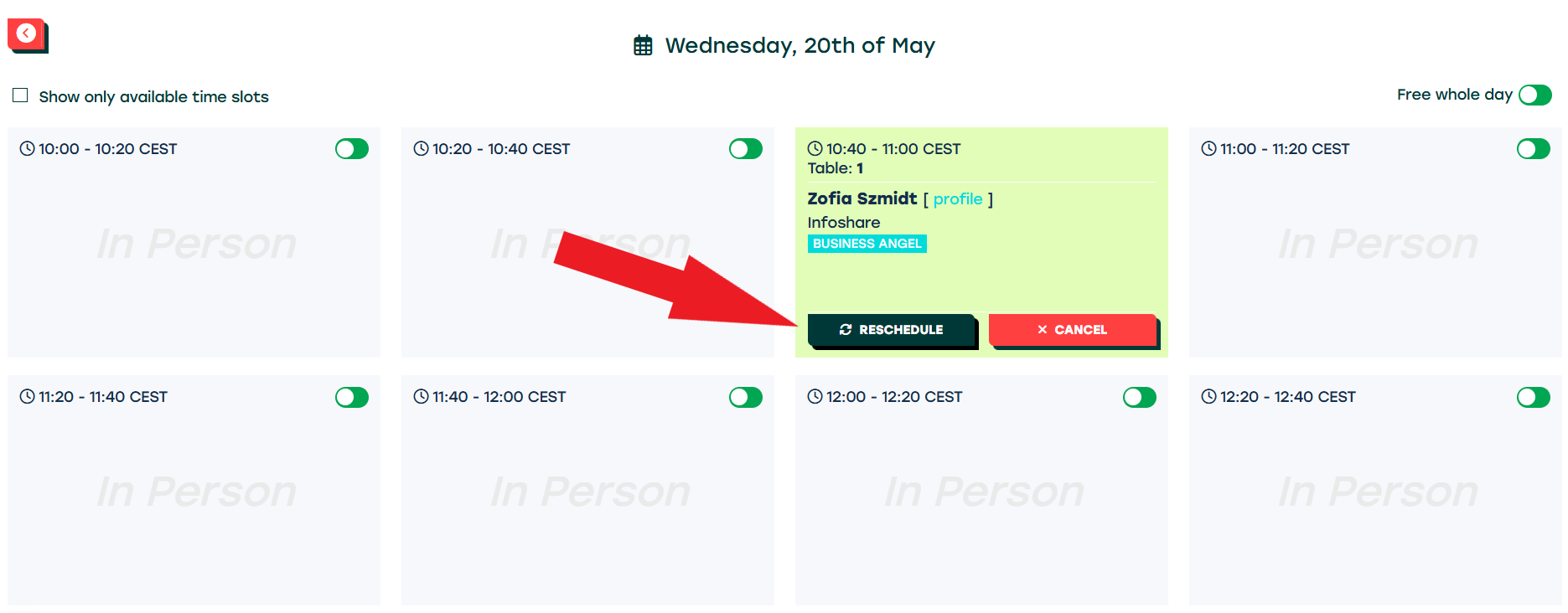Toggle availability for 11:40 - 12:00 slot

point(746,397)
